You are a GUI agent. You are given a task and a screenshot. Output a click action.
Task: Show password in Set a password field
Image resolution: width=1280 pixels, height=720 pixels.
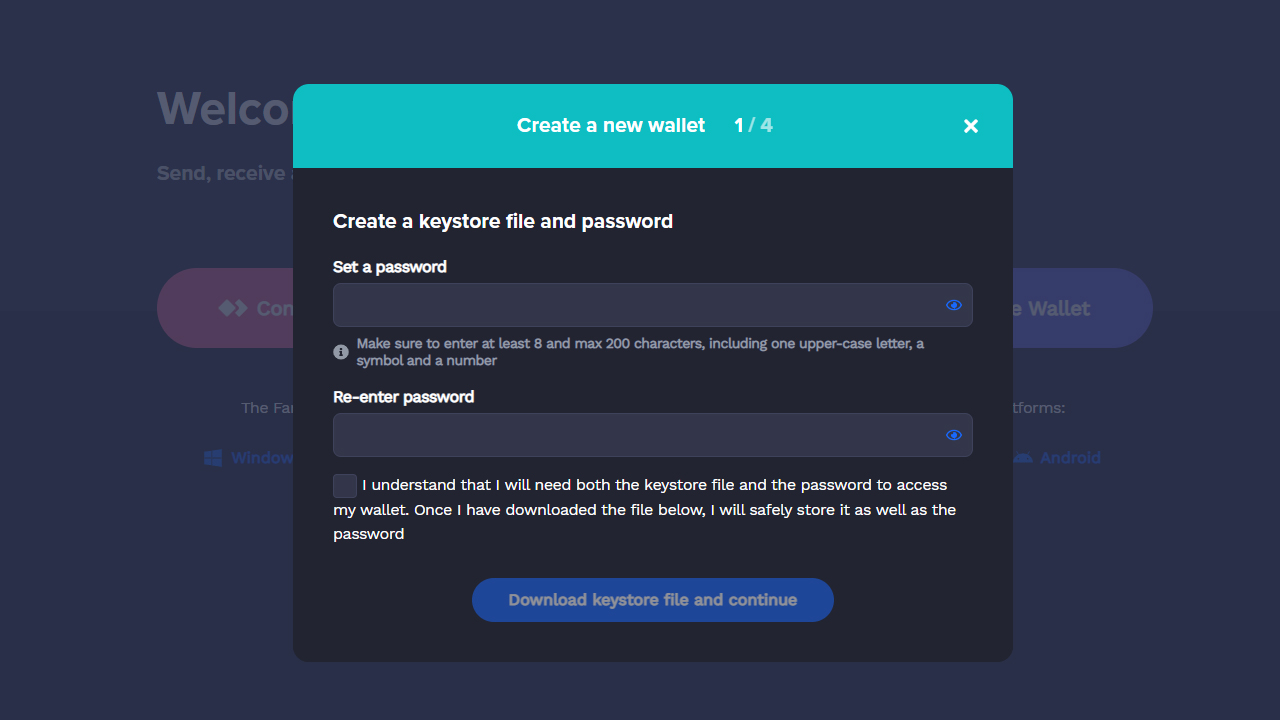(954, 305)
